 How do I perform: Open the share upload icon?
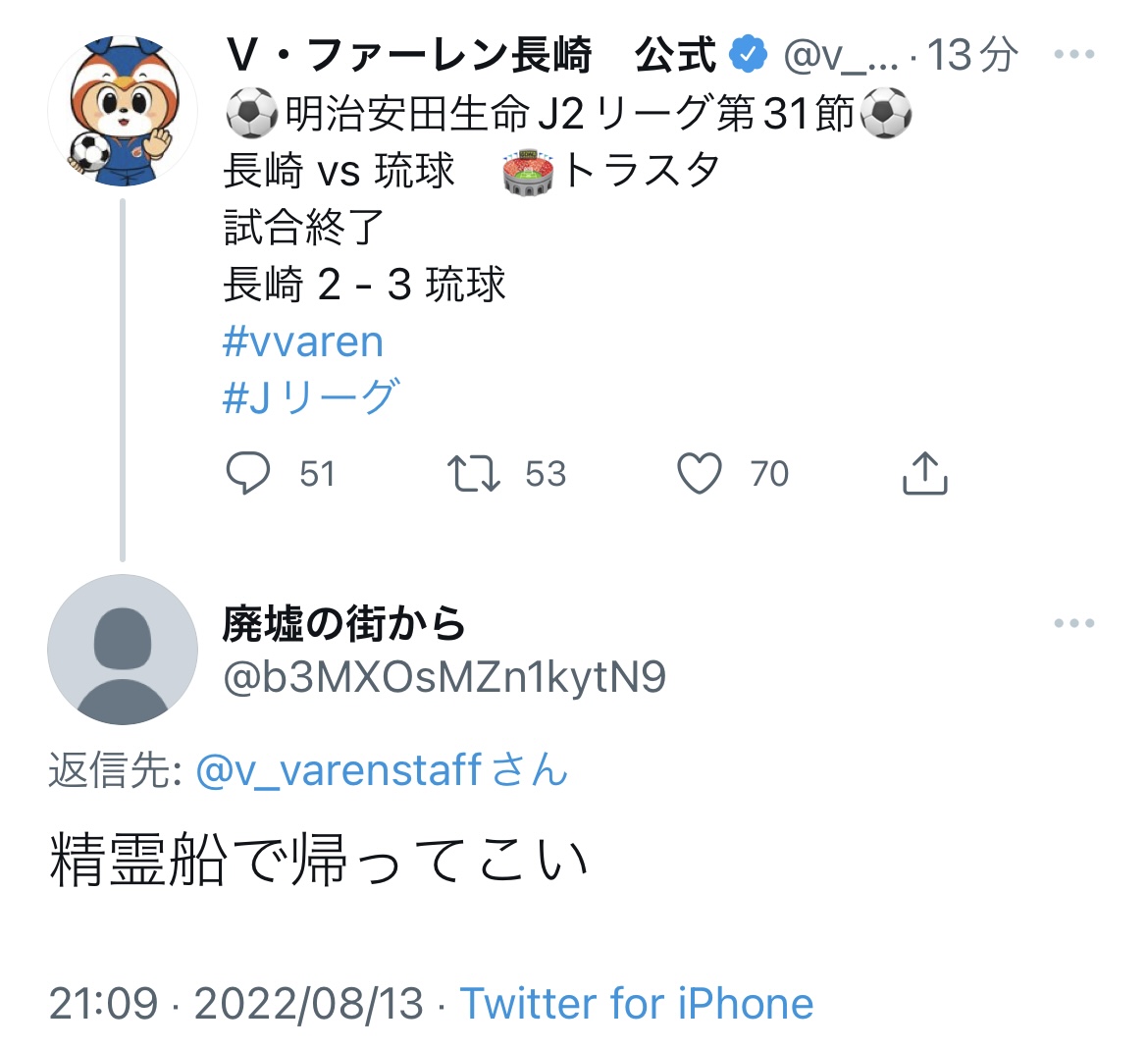coord(923,473)
